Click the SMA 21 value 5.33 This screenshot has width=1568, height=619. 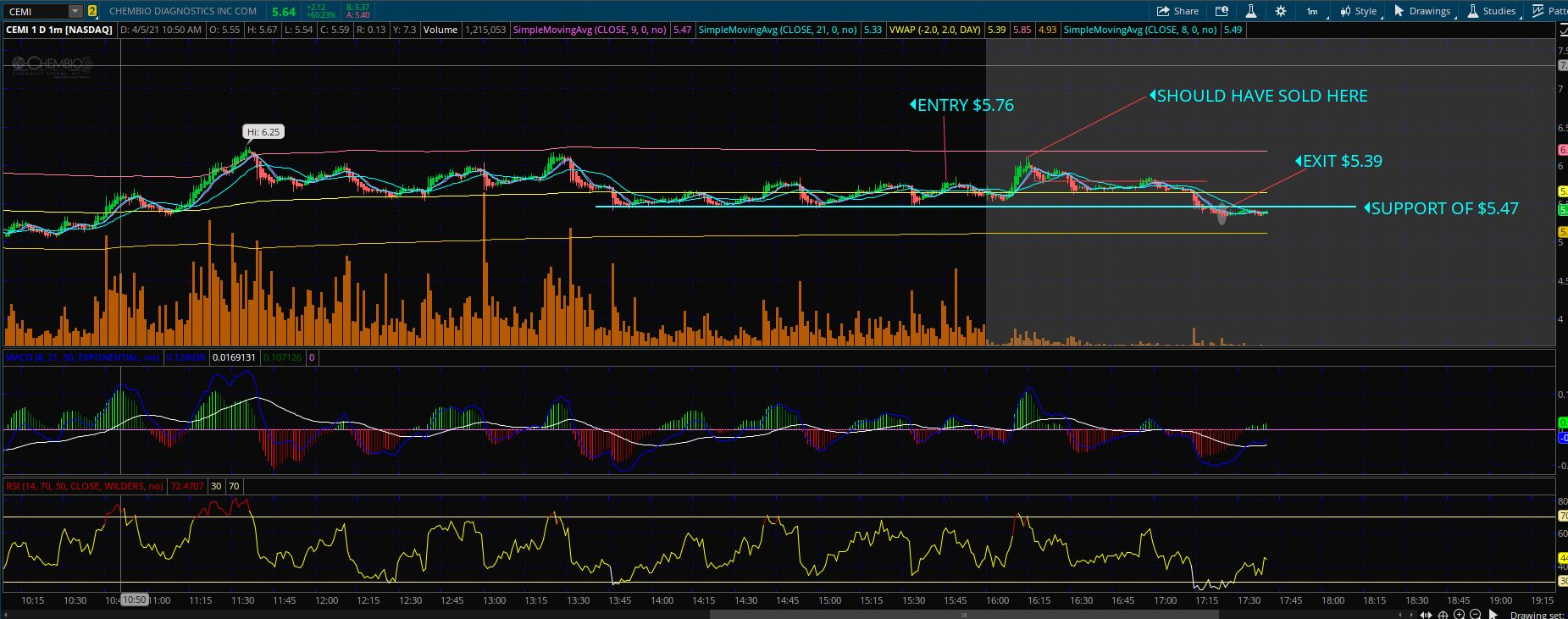click(873, 30)
